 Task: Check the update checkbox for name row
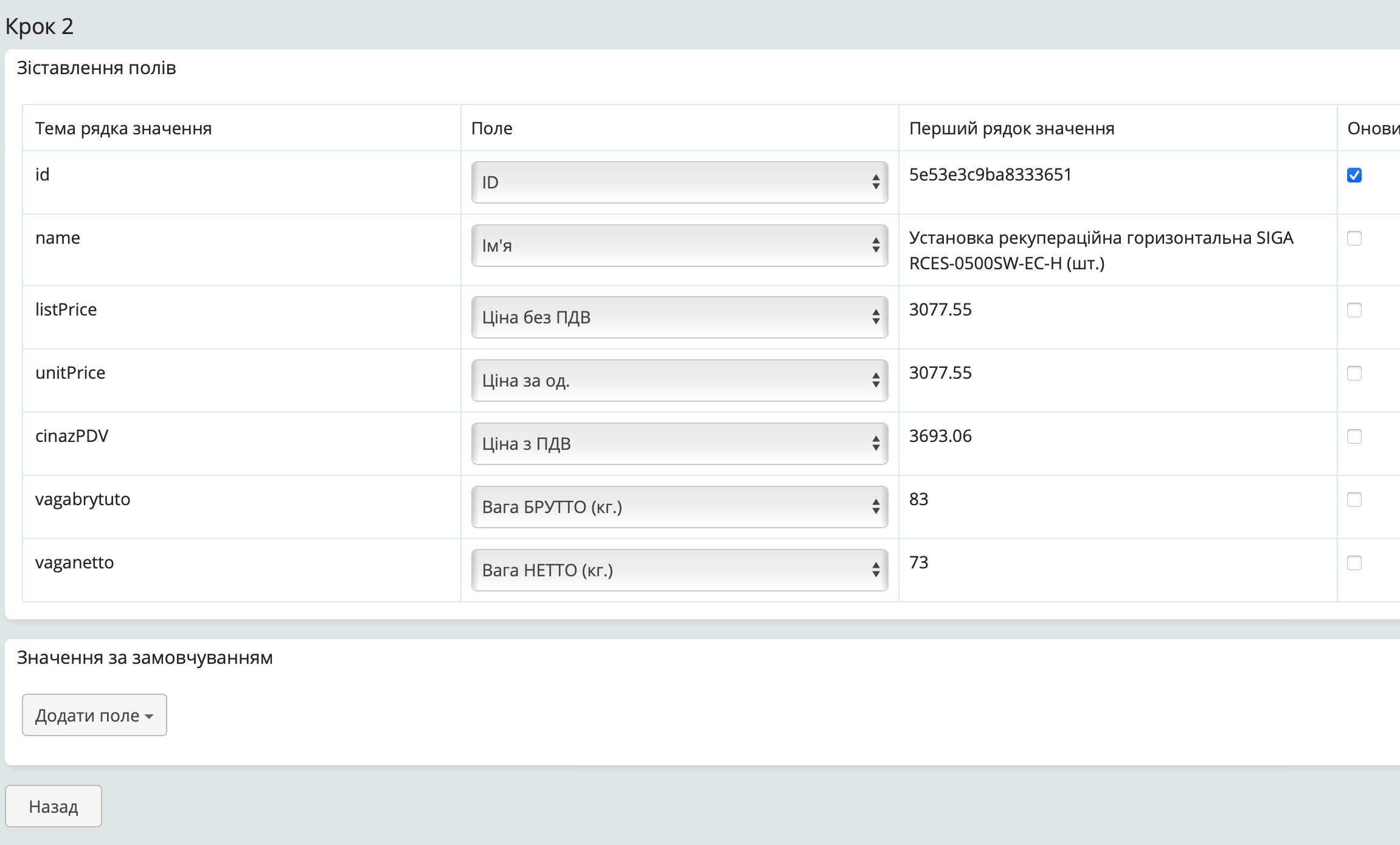[x=1354, y=238]
